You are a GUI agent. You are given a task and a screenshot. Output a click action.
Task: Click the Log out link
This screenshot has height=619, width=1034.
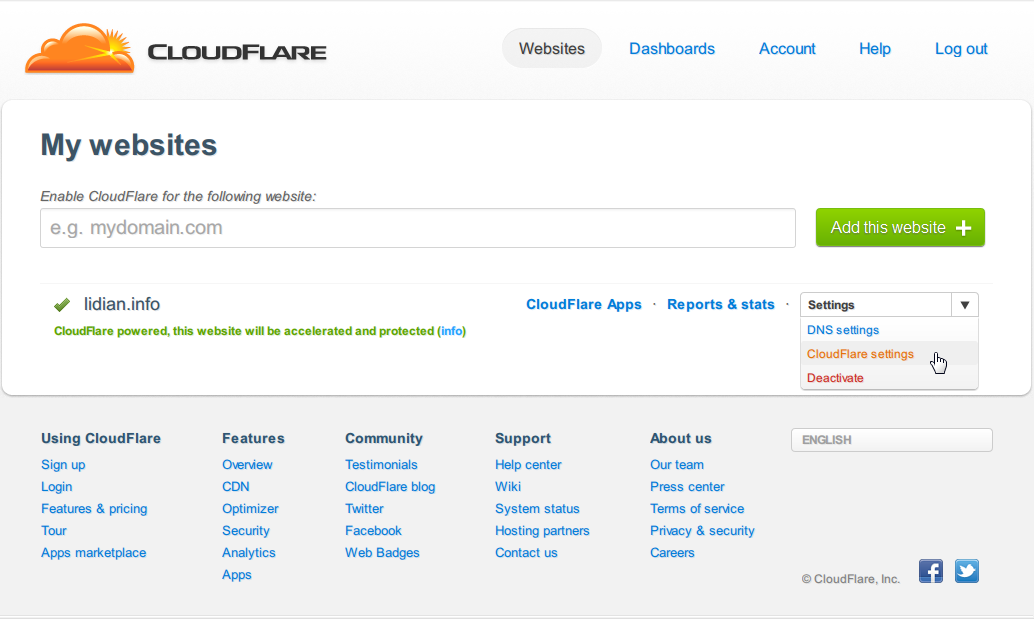961,48
